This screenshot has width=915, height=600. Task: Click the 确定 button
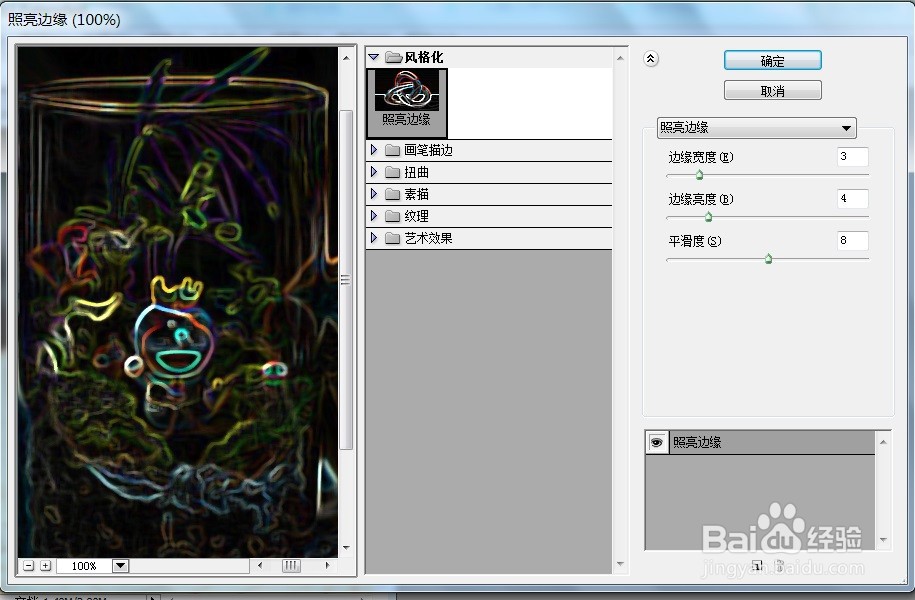(x=773, y=61)
